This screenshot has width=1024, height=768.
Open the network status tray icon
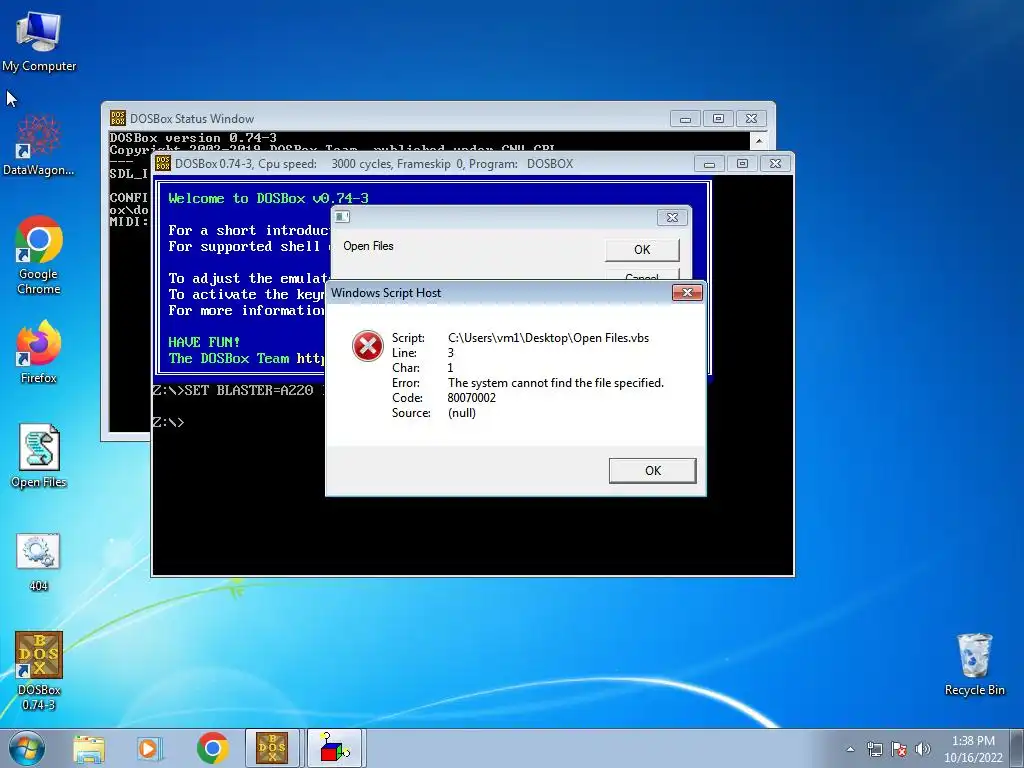pyautogui.click(x=874, y=749)
